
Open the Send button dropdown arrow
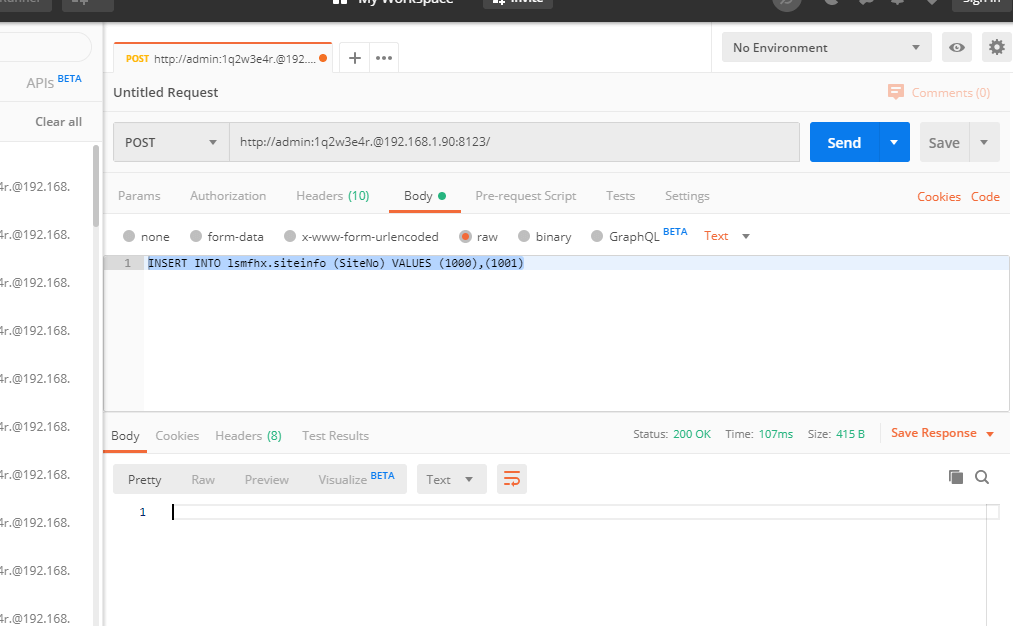click(894, 142)
